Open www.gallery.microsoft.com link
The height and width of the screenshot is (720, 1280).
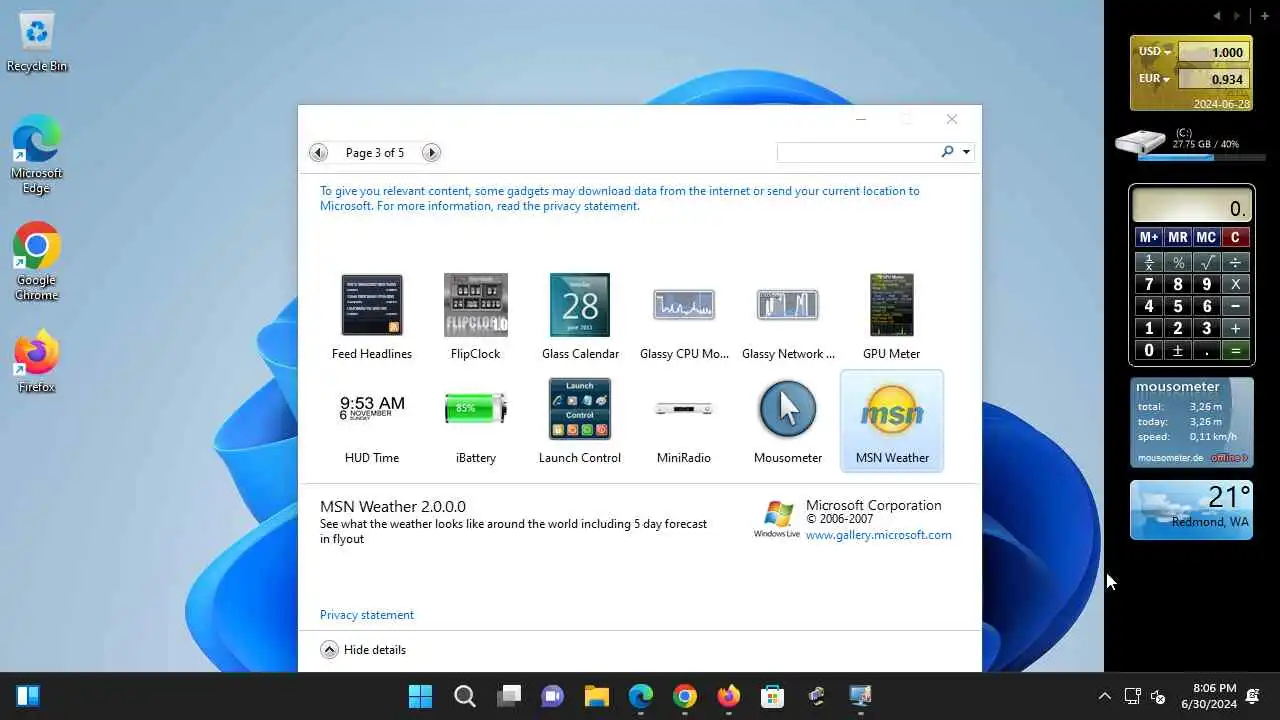click(x=879, y=535)
